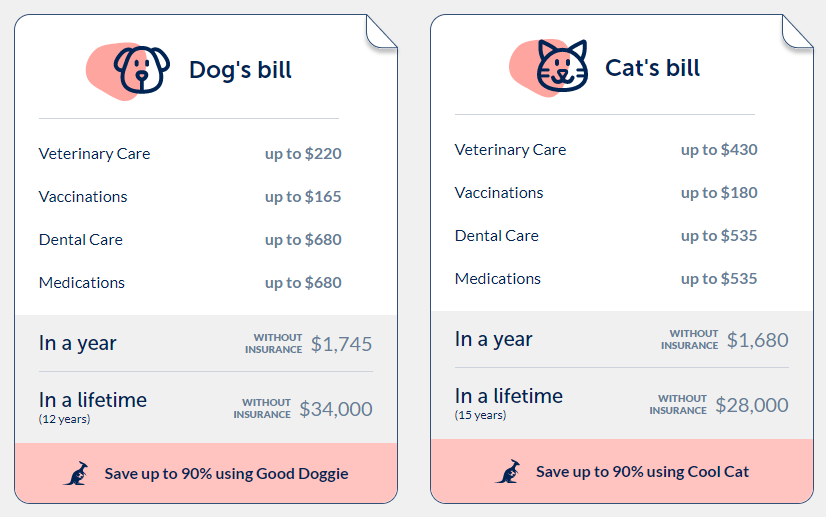Click dog Veterinary Care up to $220 amount

[303, 153]
